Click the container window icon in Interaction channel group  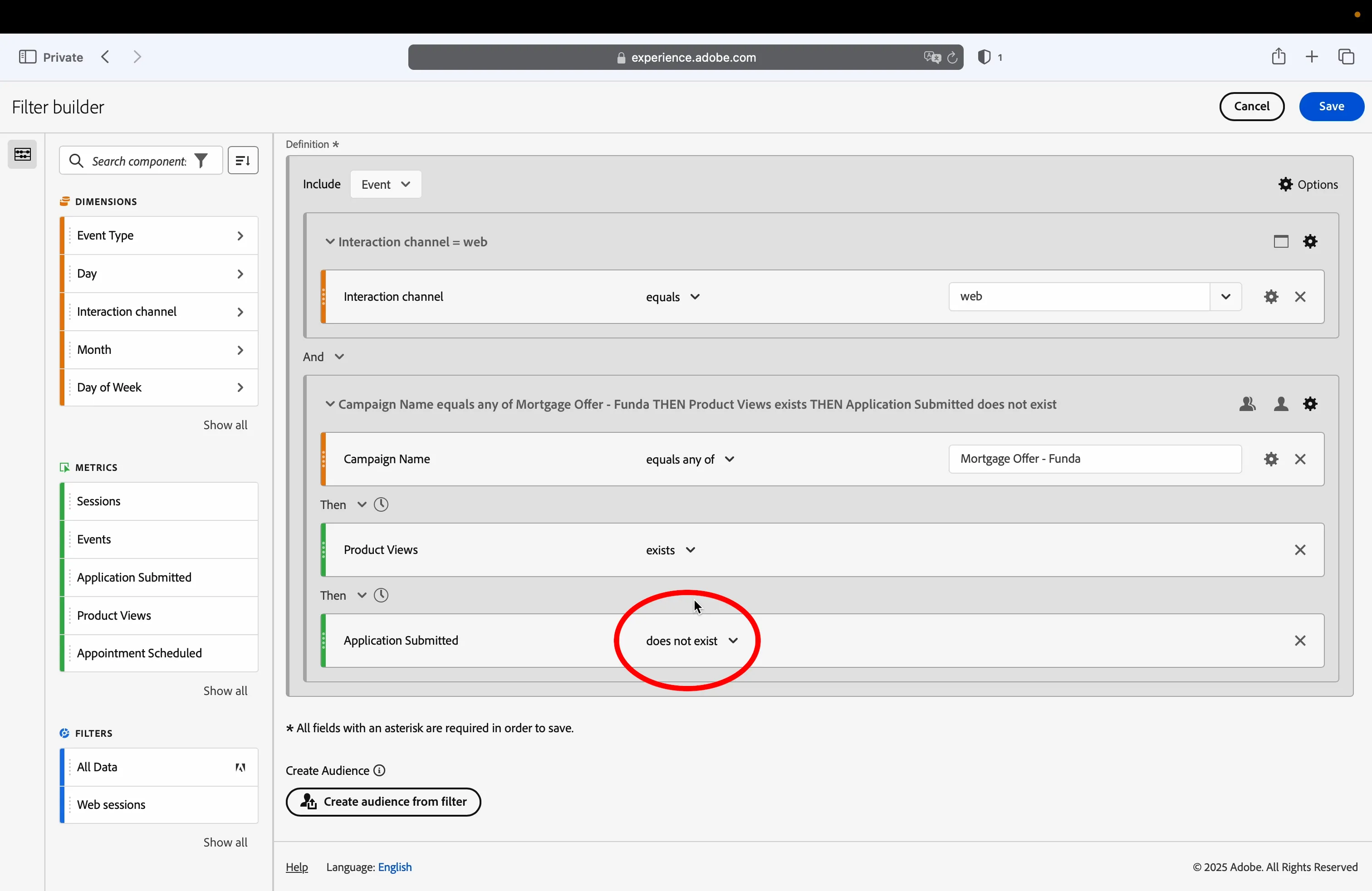coord(1281,241)
